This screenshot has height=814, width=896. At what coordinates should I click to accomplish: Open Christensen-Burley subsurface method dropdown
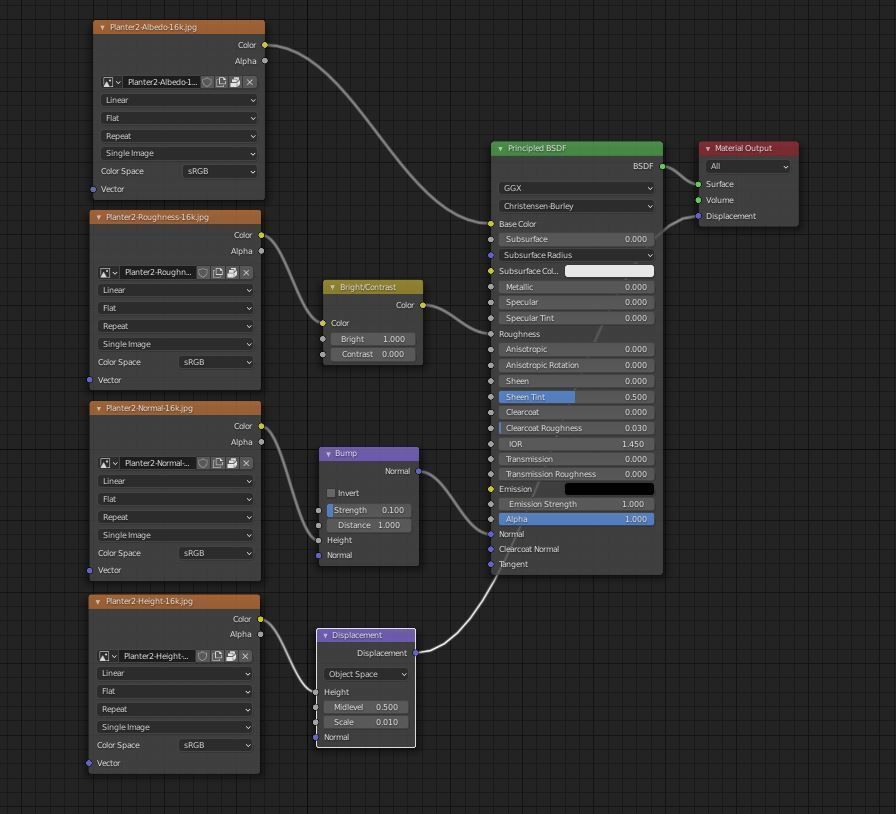point(577,206)
